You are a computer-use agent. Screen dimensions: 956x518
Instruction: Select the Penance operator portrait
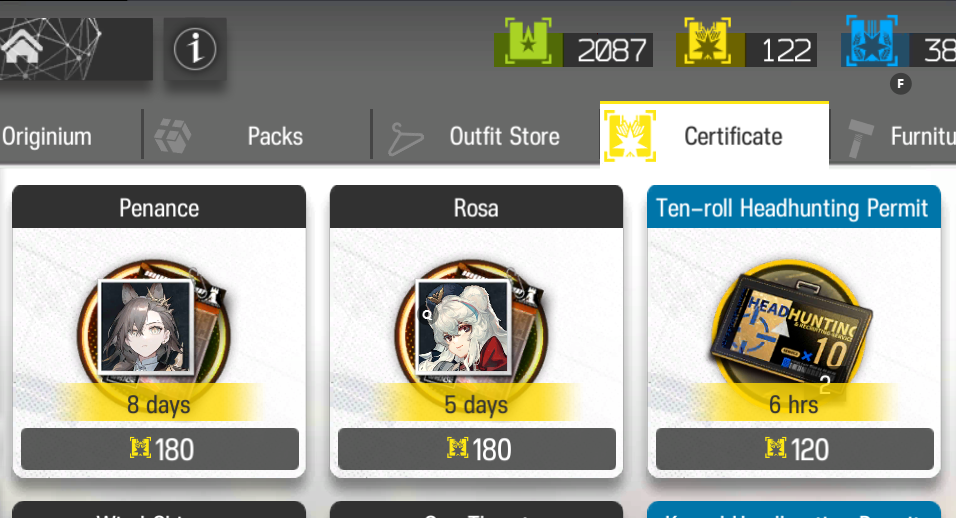(146, 326)
